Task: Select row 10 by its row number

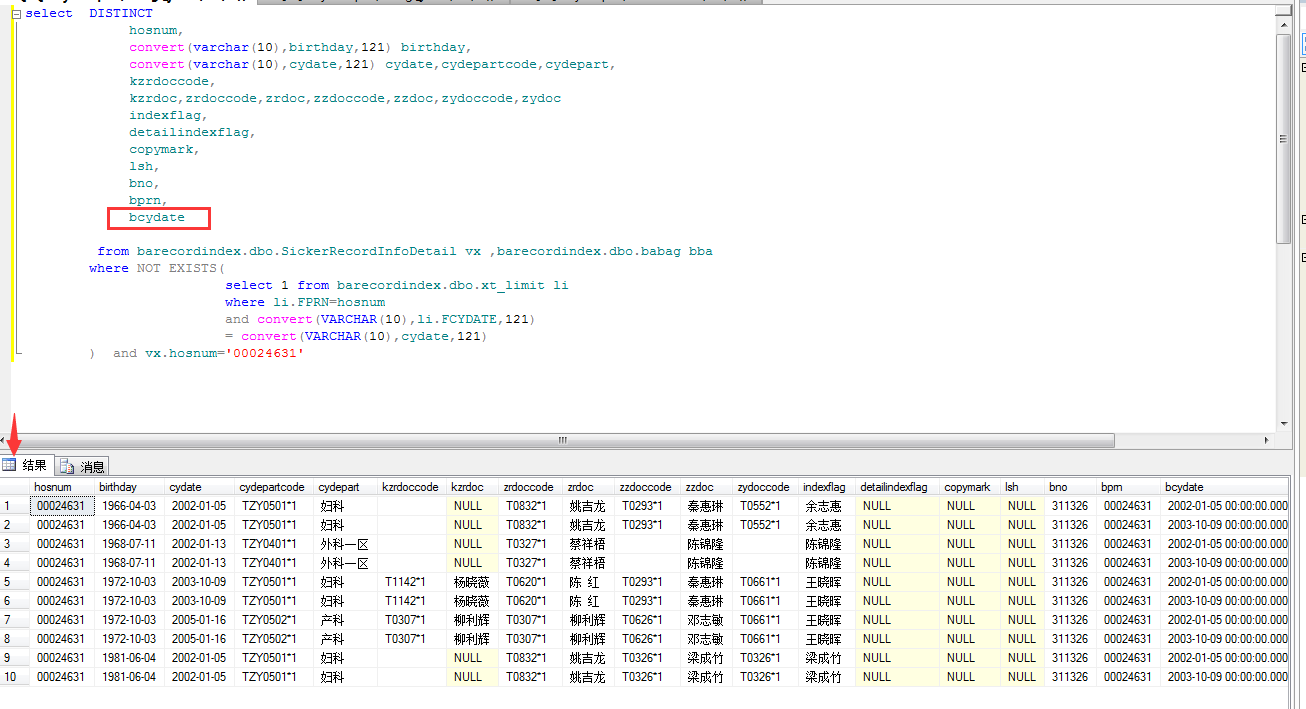Action: tap(14, 677)
